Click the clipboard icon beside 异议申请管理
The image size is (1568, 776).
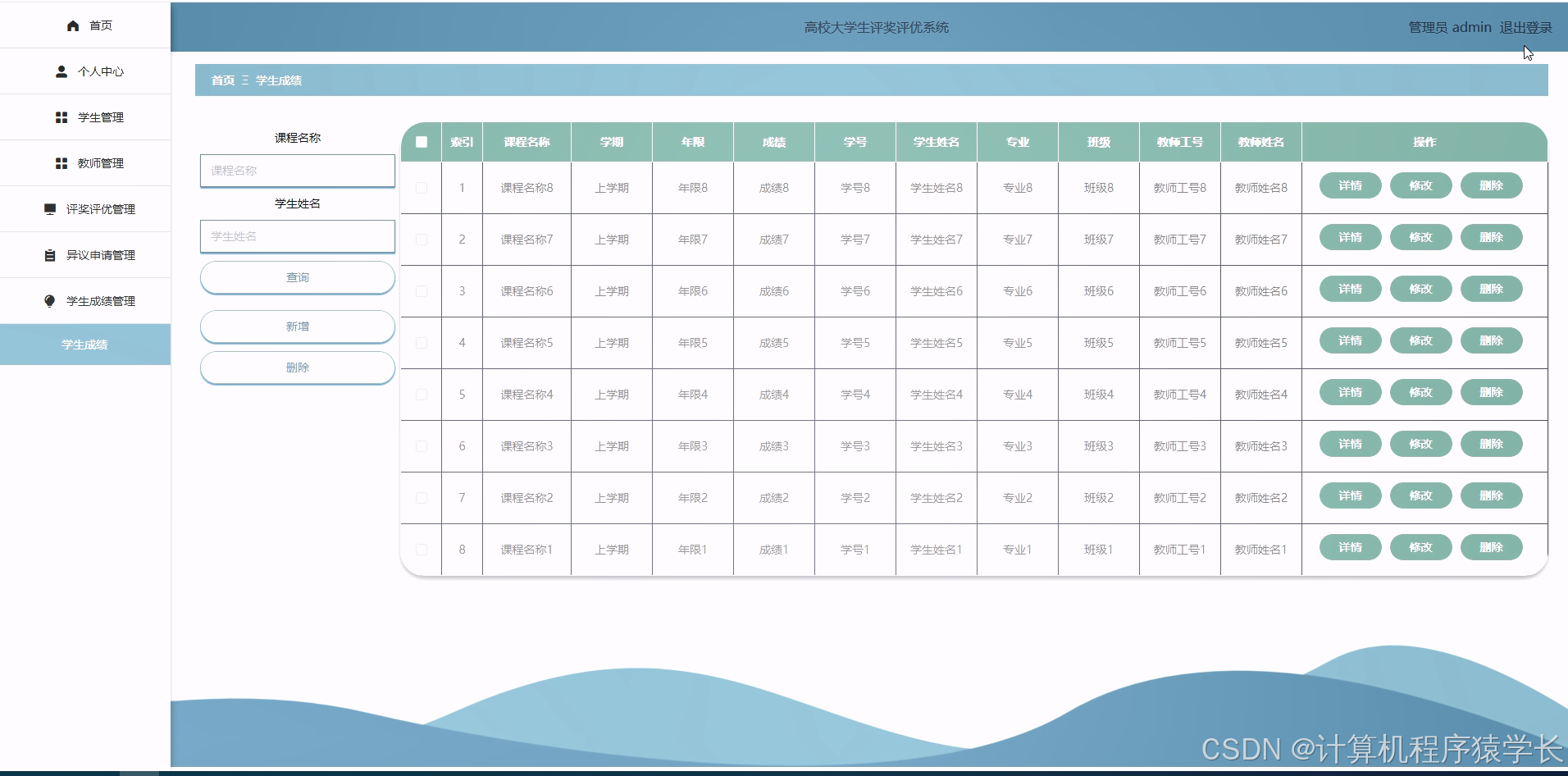(x=50, y=256)
